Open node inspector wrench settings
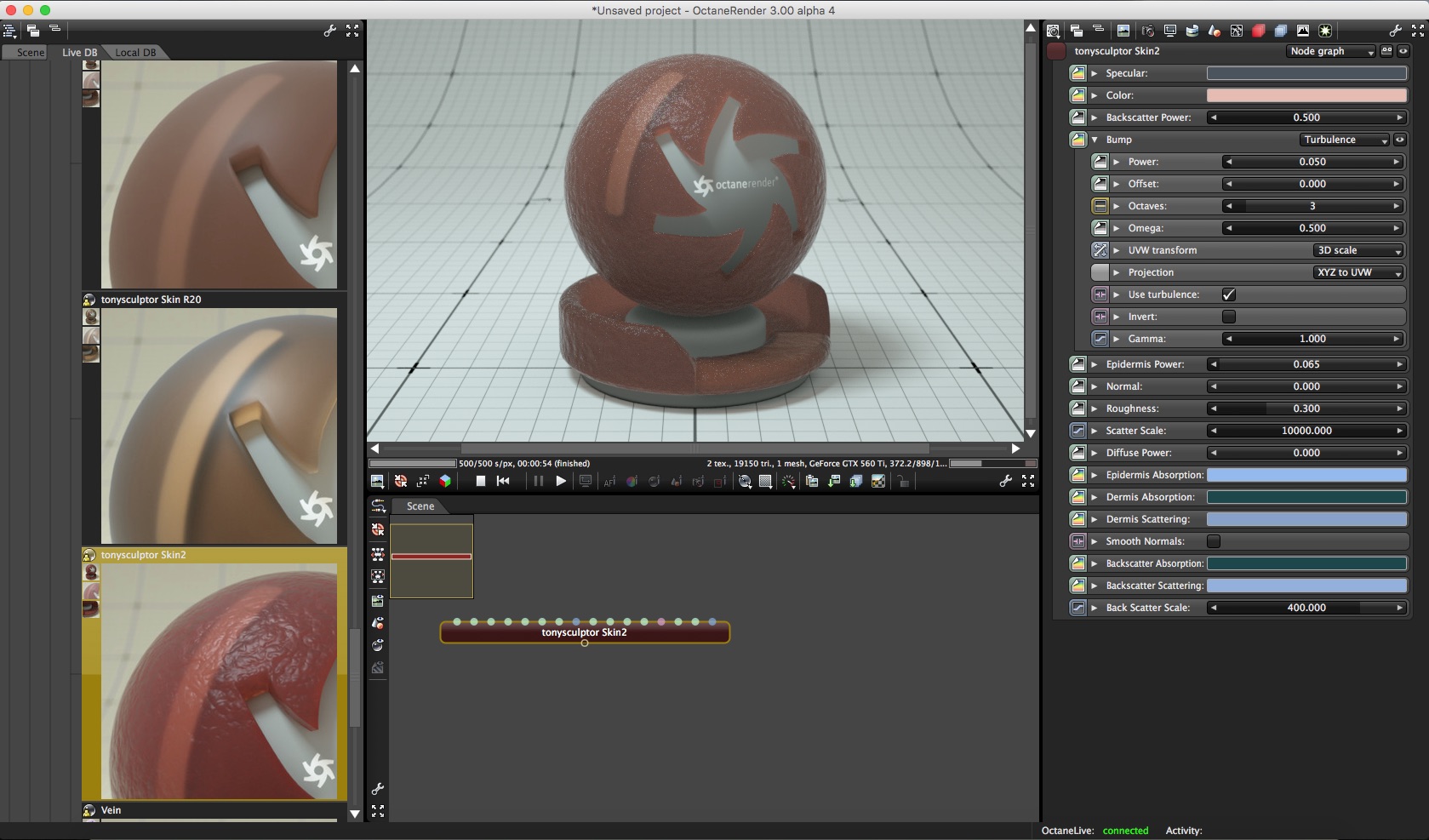 [1396, 31]
